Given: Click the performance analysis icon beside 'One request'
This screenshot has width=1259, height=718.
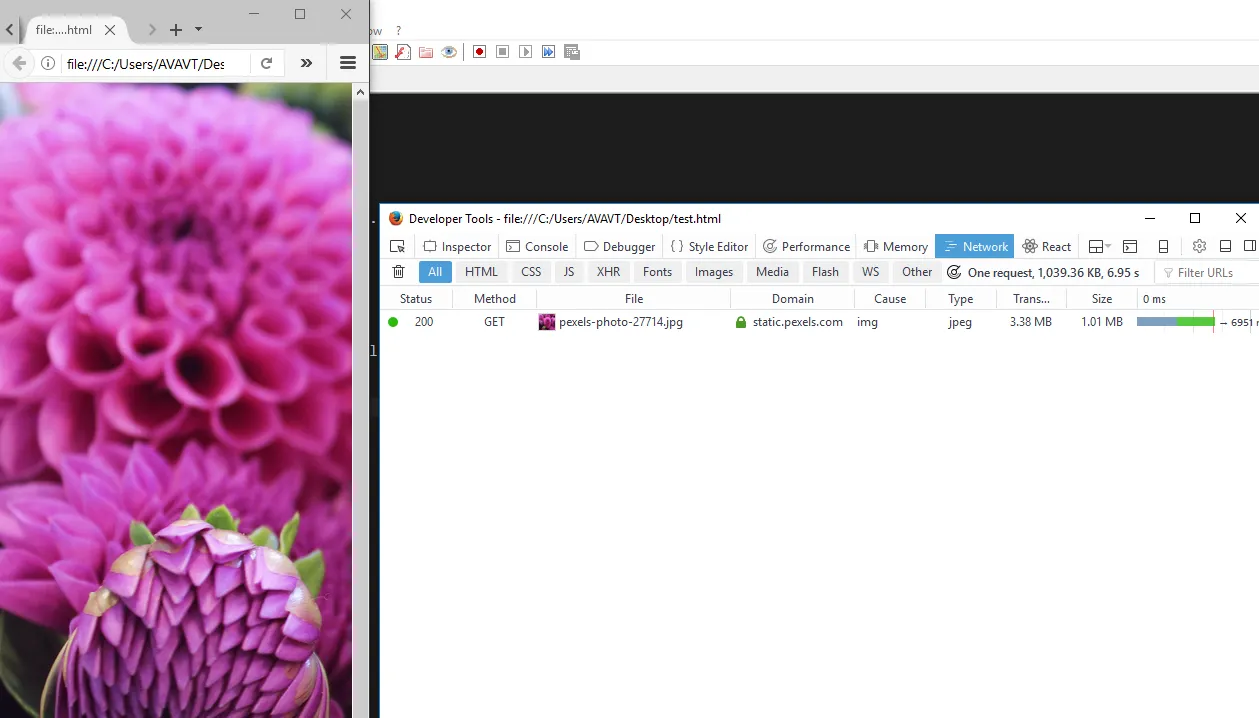Looking at the screenshot, I should [954, 272].
